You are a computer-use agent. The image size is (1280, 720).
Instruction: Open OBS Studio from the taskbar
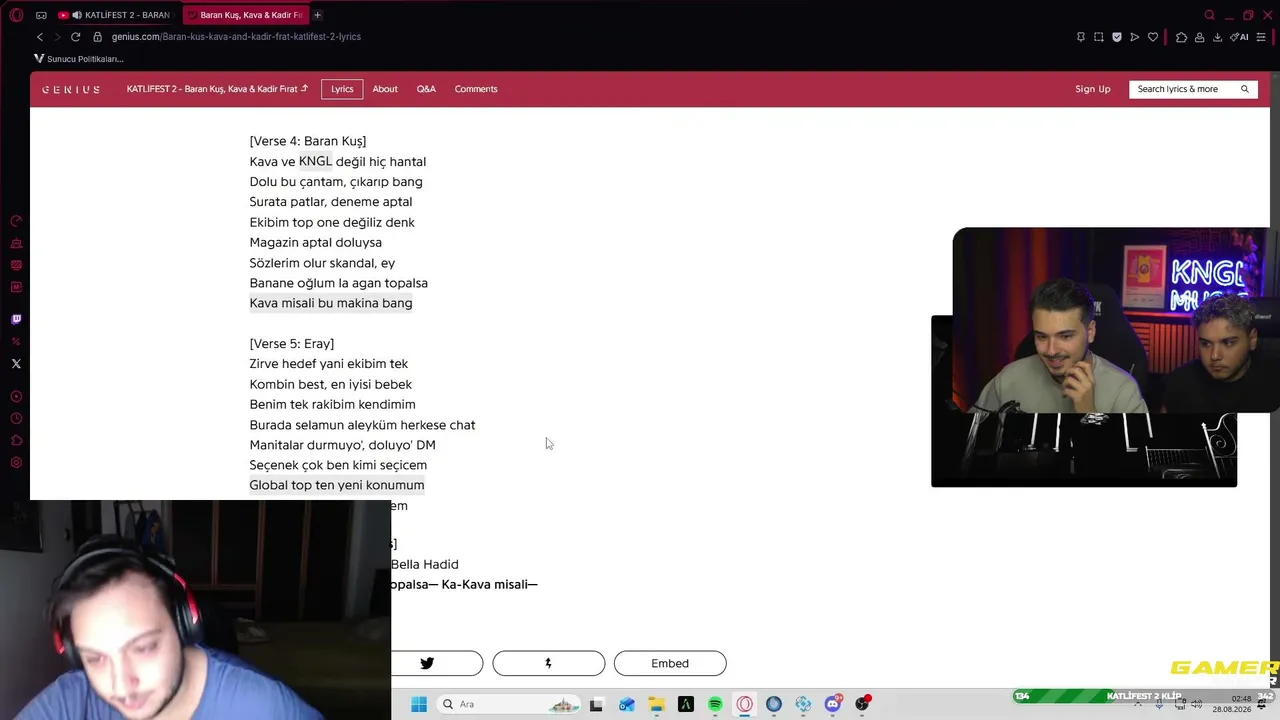(862, 704)
